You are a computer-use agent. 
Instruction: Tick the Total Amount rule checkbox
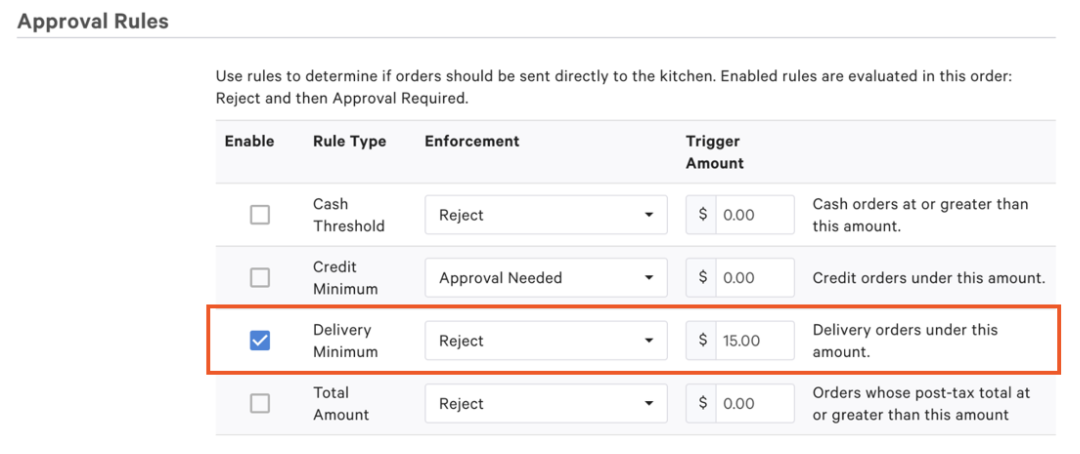[260, 404]
